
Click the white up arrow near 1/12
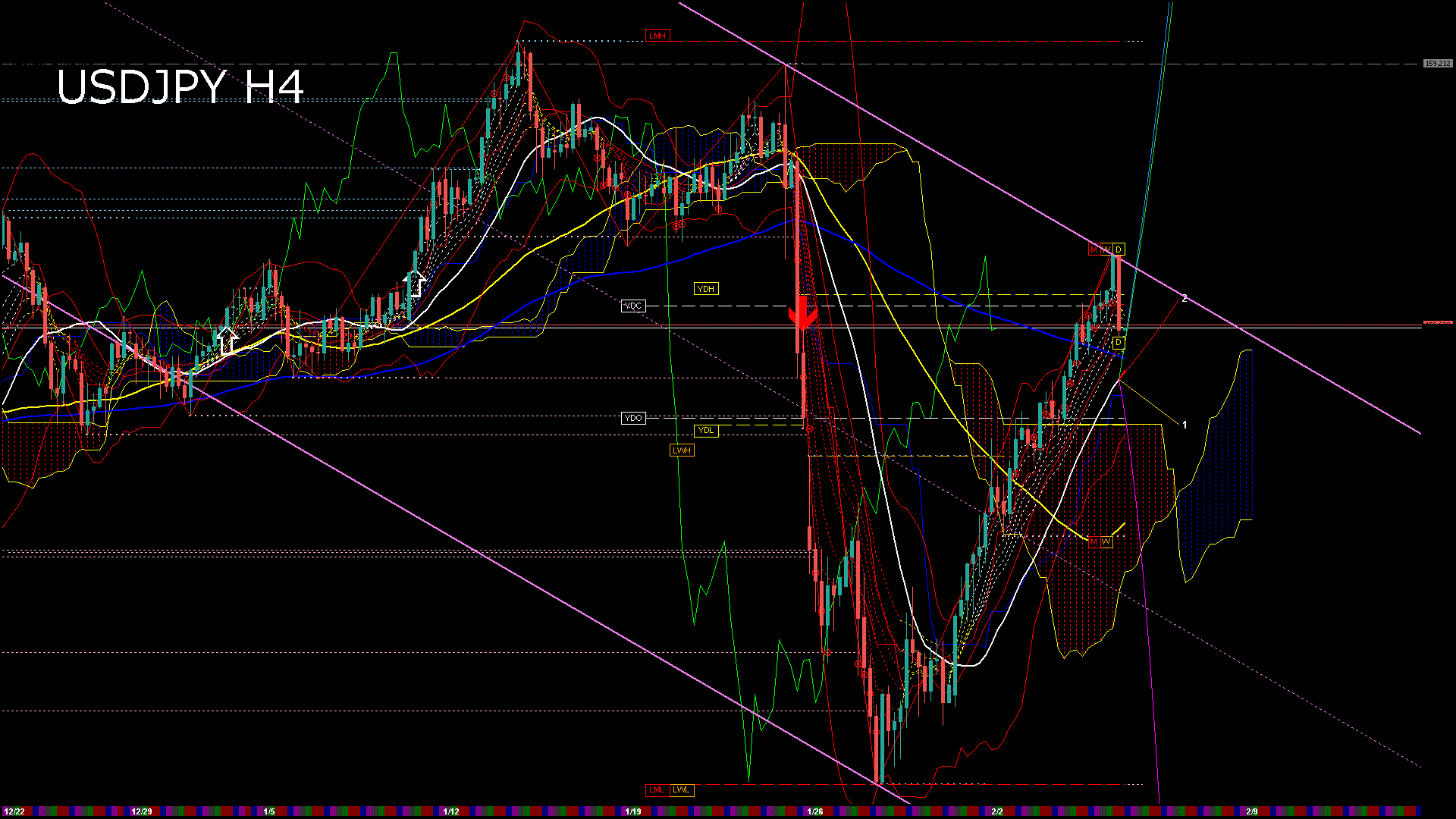(414, 284)
